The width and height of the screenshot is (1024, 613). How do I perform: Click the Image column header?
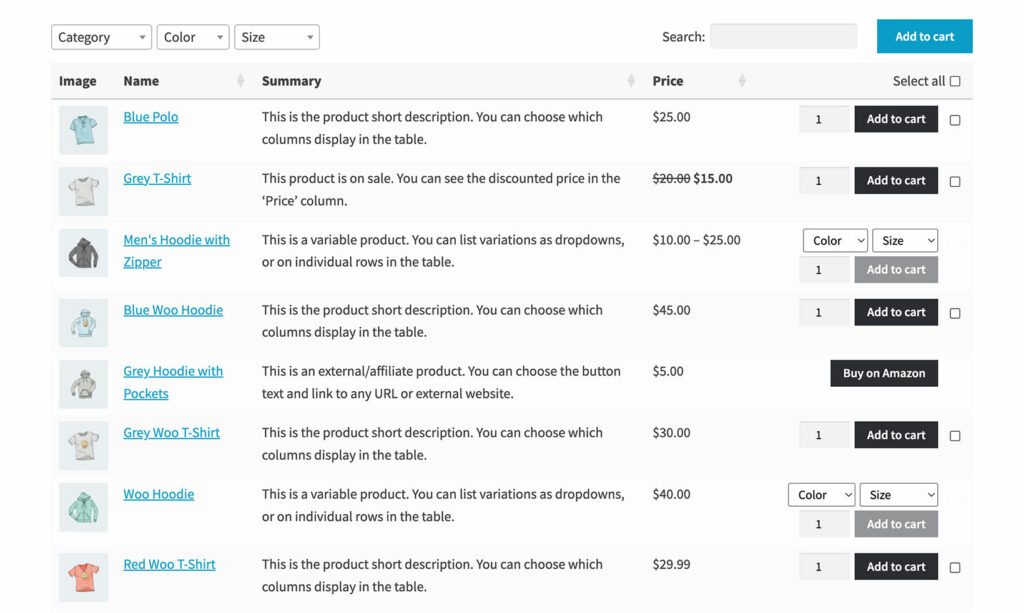point(78,81)
